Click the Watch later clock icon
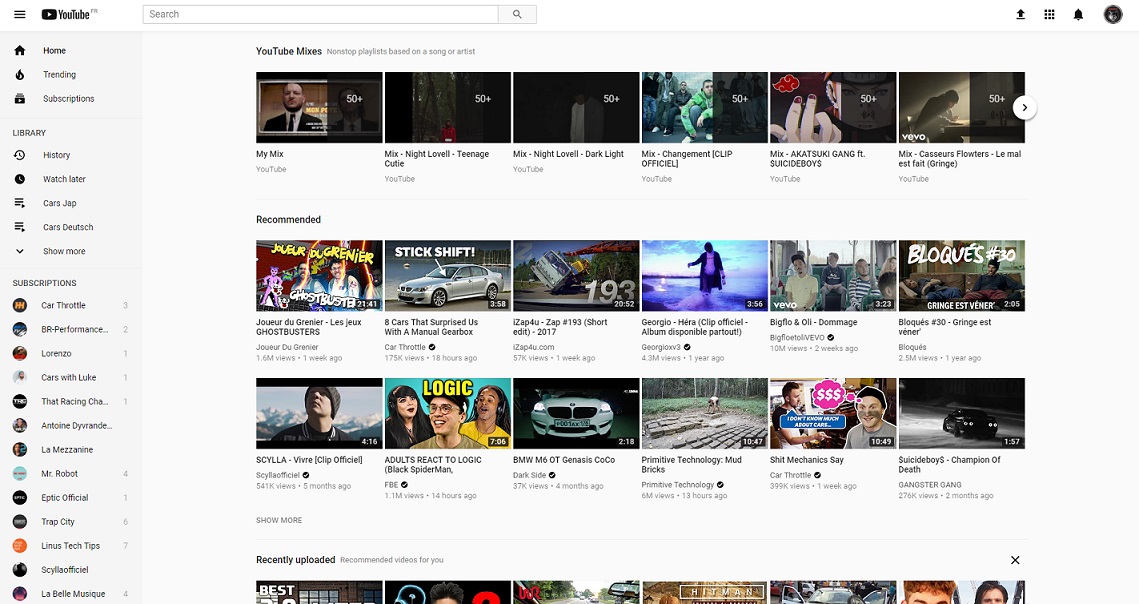Screen dimensions: 1139x604 pos(20,179)
